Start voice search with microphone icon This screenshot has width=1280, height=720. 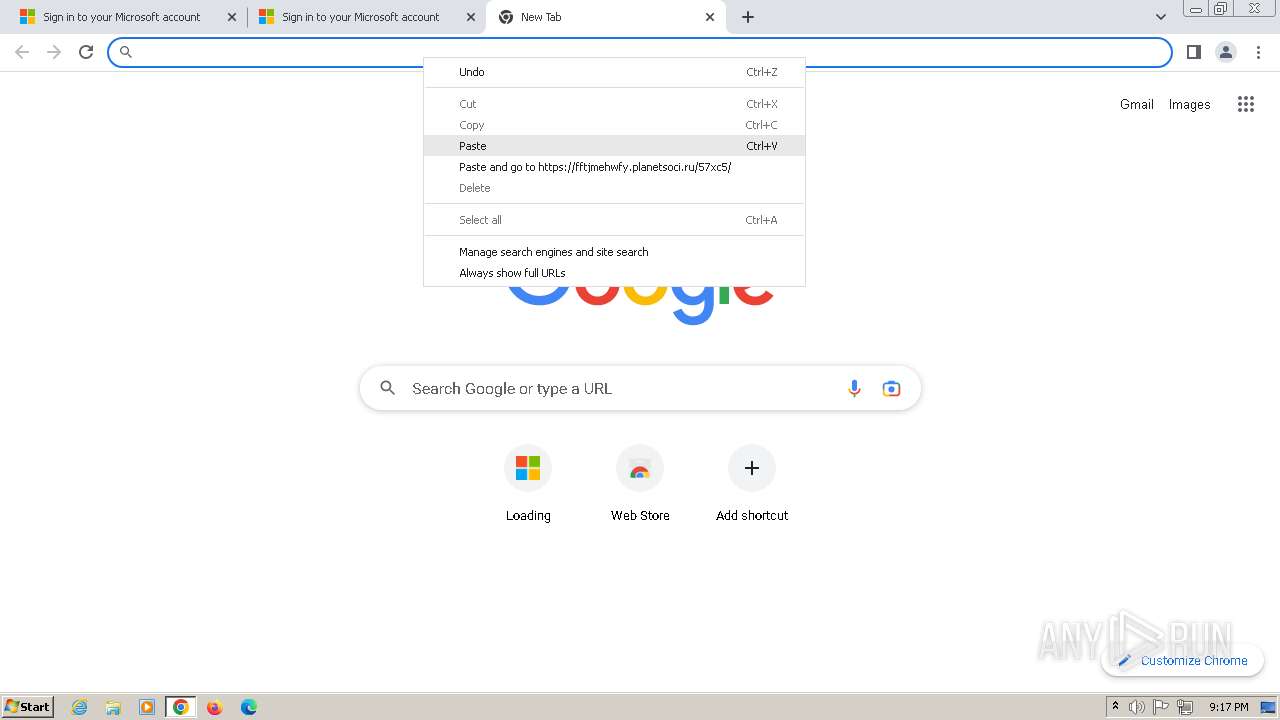point(854,388)
